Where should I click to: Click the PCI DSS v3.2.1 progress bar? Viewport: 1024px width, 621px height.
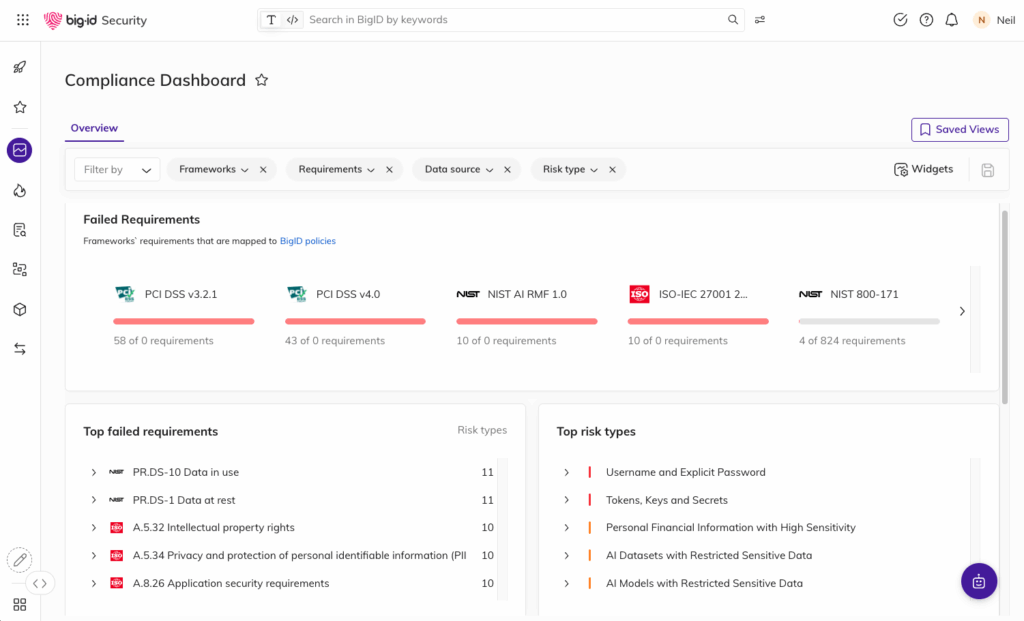click(184, 321)
